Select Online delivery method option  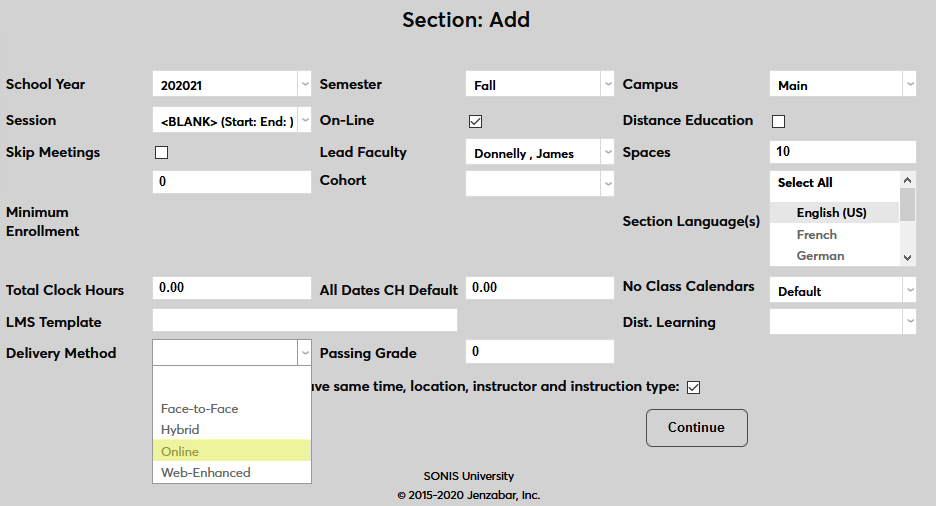(232, 452)
